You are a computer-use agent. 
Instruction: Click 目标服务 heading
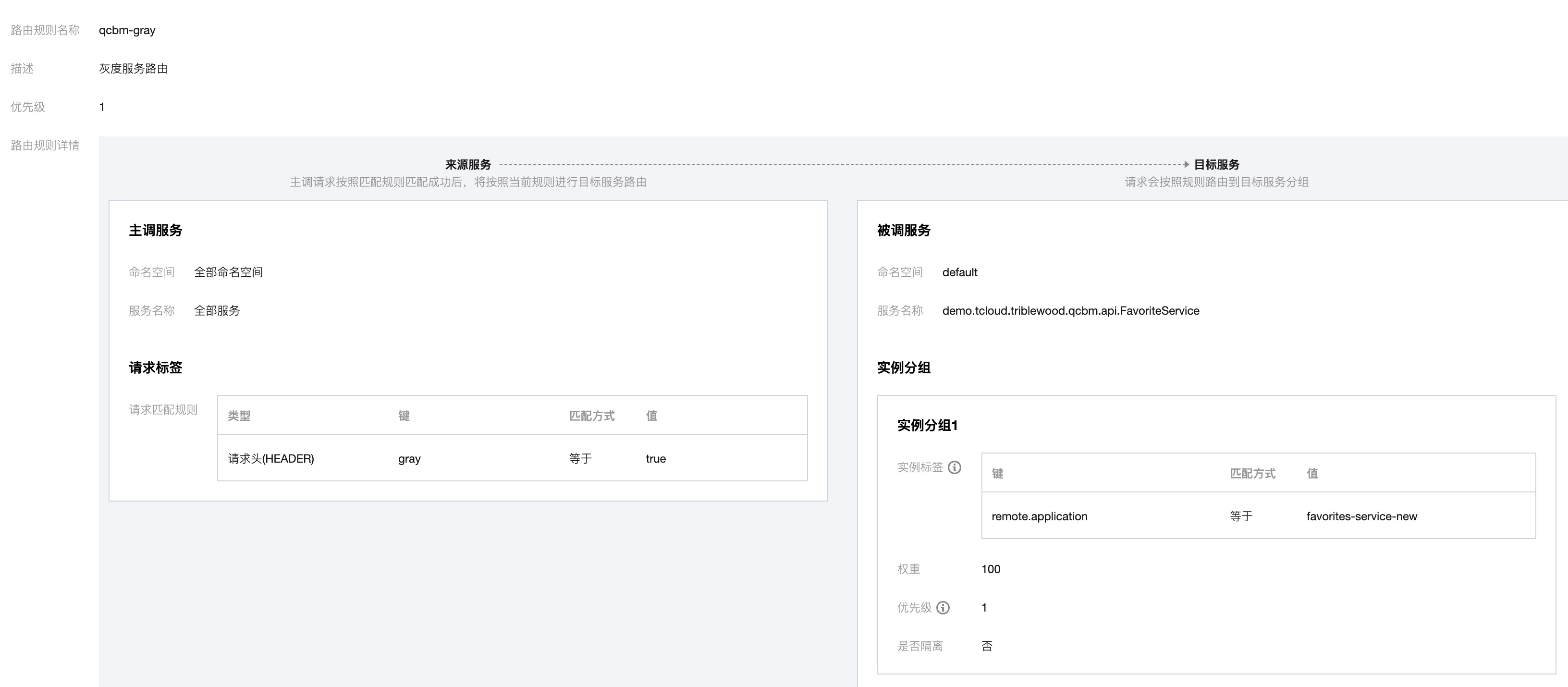point(1217,164)
